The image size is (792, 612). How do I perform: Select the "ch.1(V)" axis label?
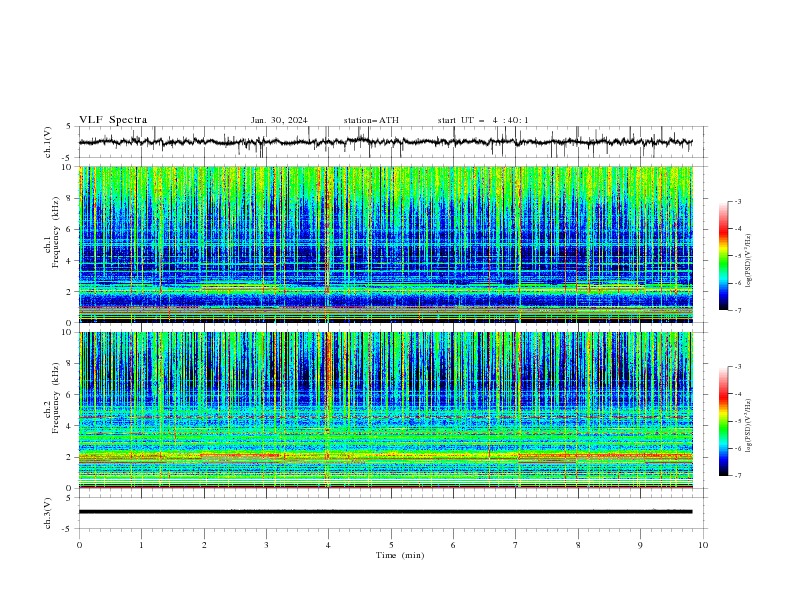pyautogui.click(x=48, y=142)
